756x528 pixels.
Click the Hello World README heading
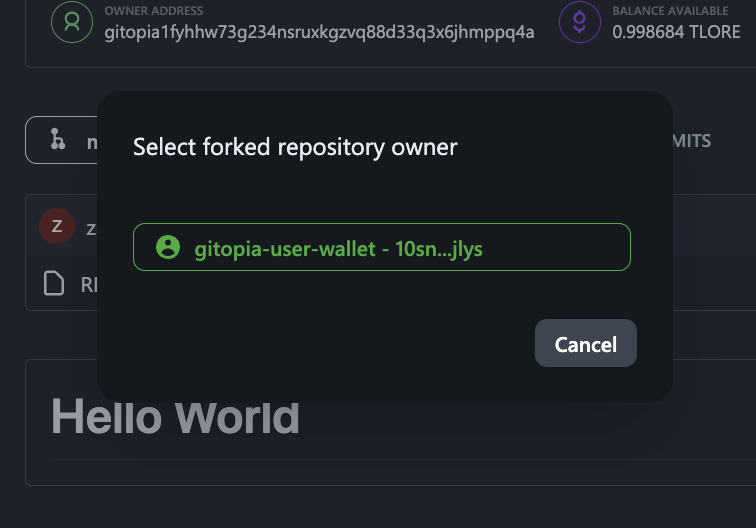pos(175,416)
